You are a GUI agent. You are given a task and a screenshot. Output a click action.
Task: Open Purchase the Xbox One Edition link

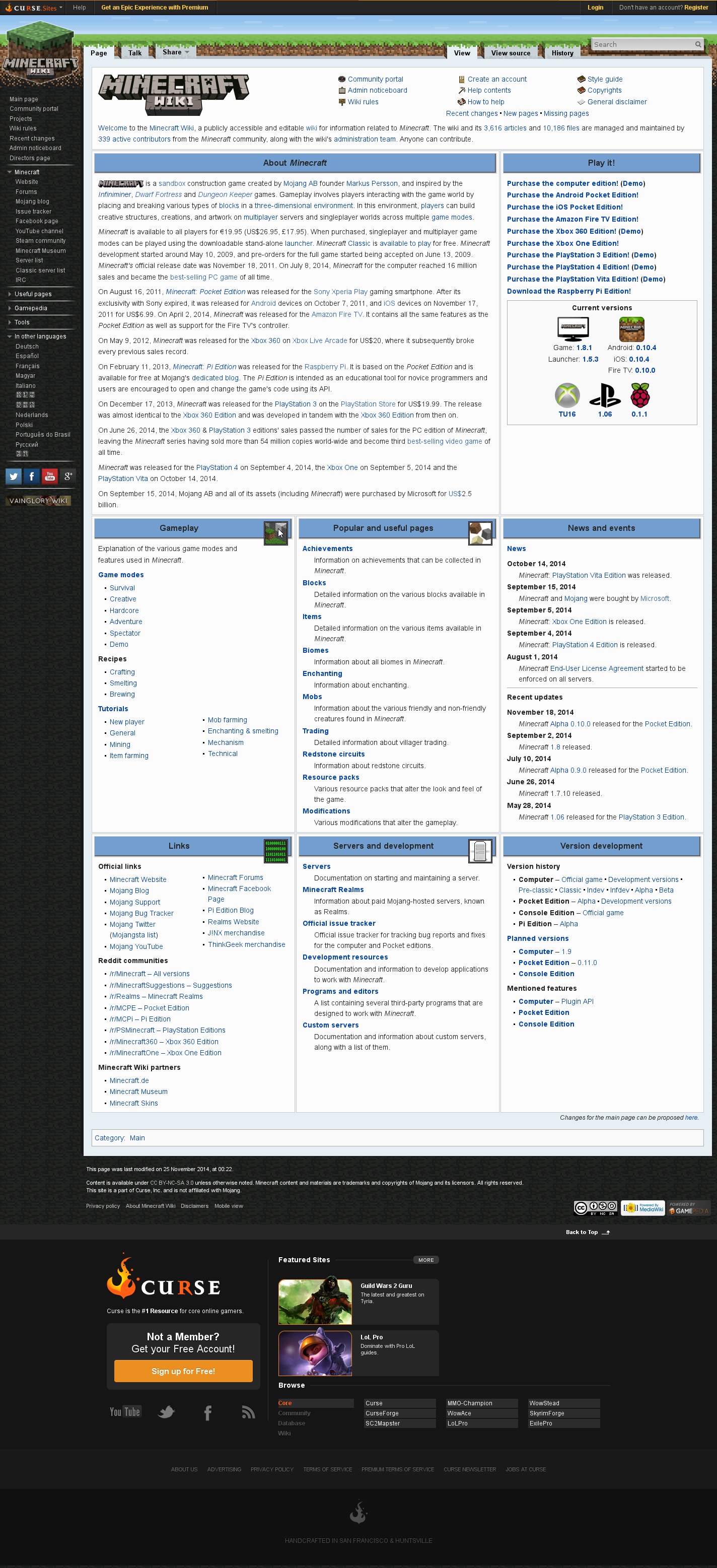point(562,243)
